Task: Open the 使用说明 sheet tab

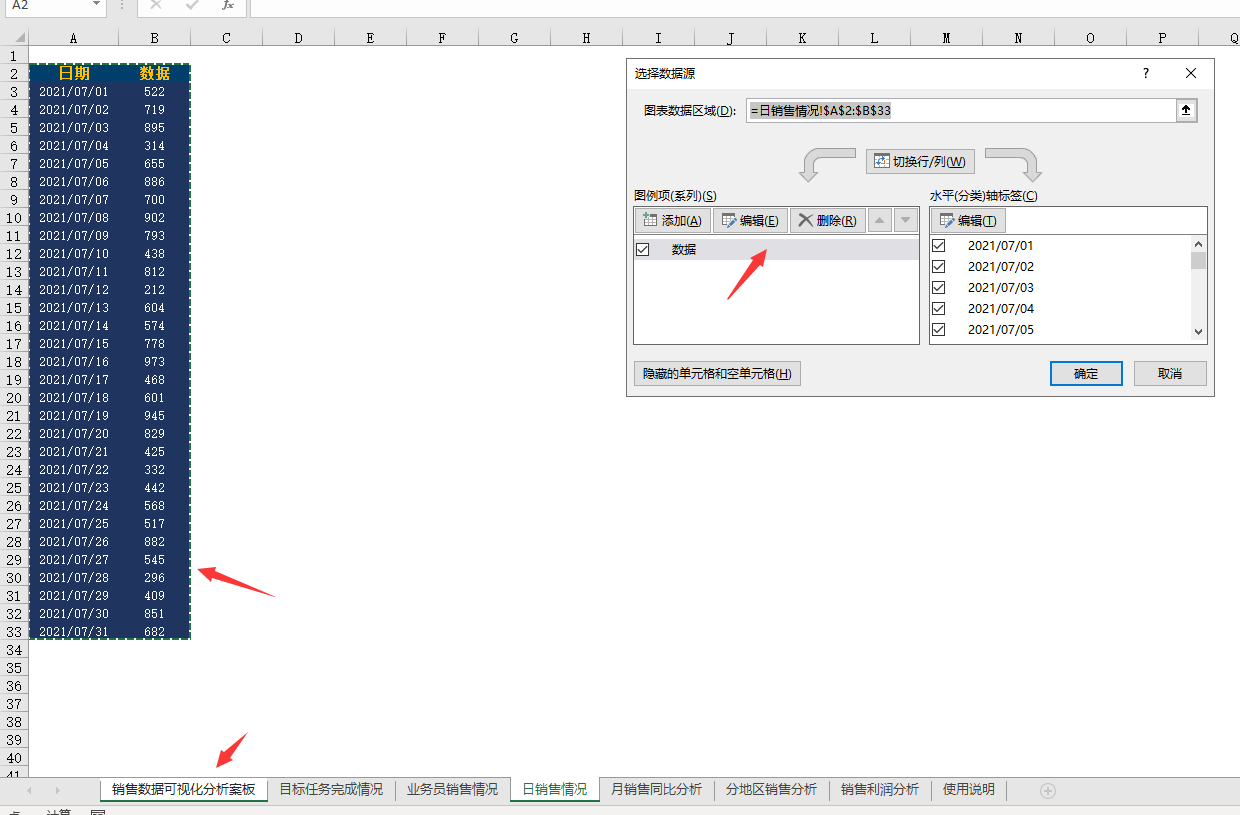Action: click(969, 789)
